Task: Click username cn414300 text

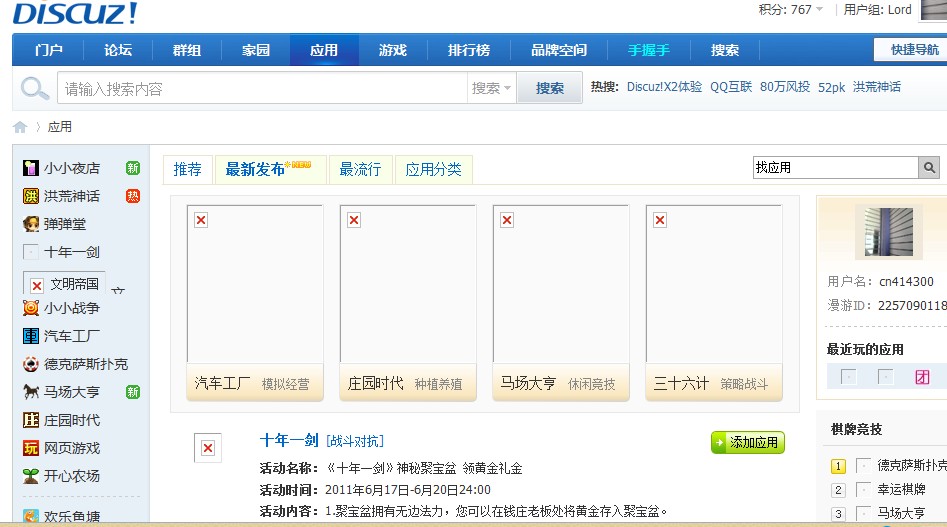Action: click(906, 281)
